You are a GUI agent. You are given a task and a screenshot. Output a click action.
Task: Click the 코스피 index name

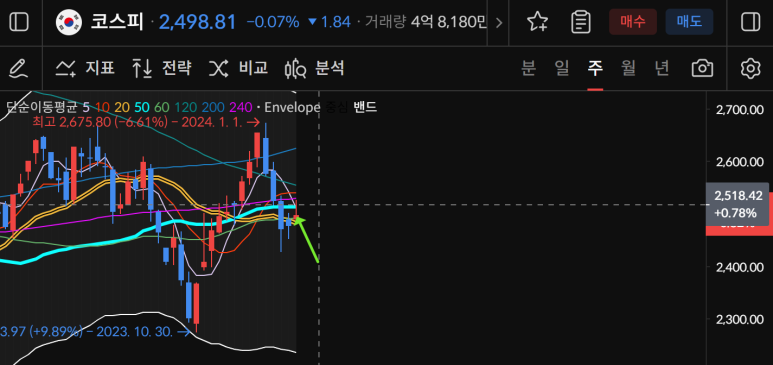117,22
